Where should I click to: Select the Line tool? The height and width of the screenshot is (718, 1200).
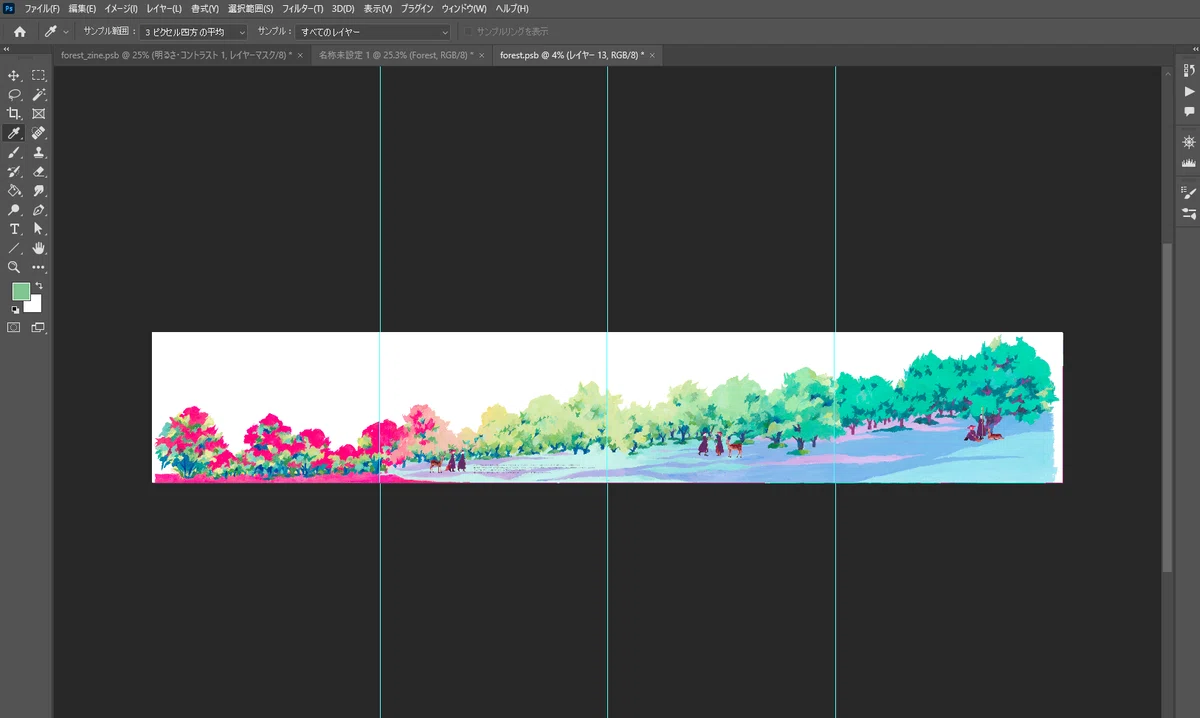[x=14, y=248]
